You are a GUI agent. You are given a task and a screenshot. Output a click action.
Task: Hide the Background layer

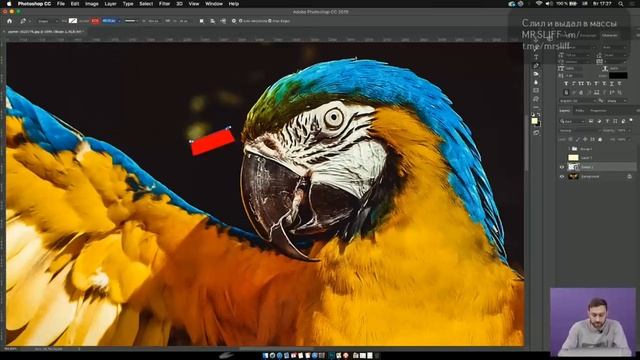coord(562,176)
